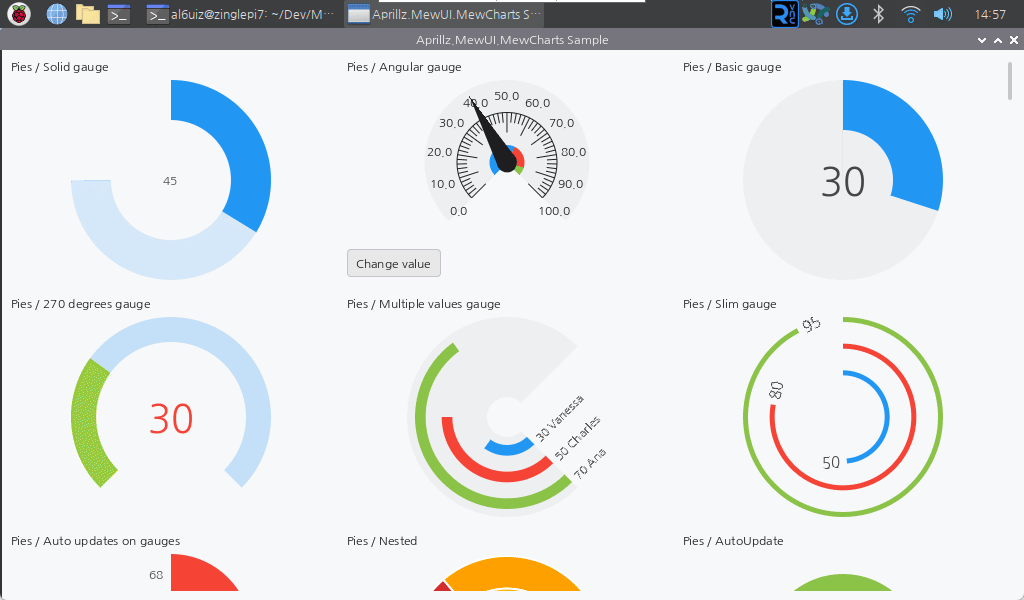Click the 80 label on Slim gauge
Screen dimensions: 1024x600
(776, 390)
